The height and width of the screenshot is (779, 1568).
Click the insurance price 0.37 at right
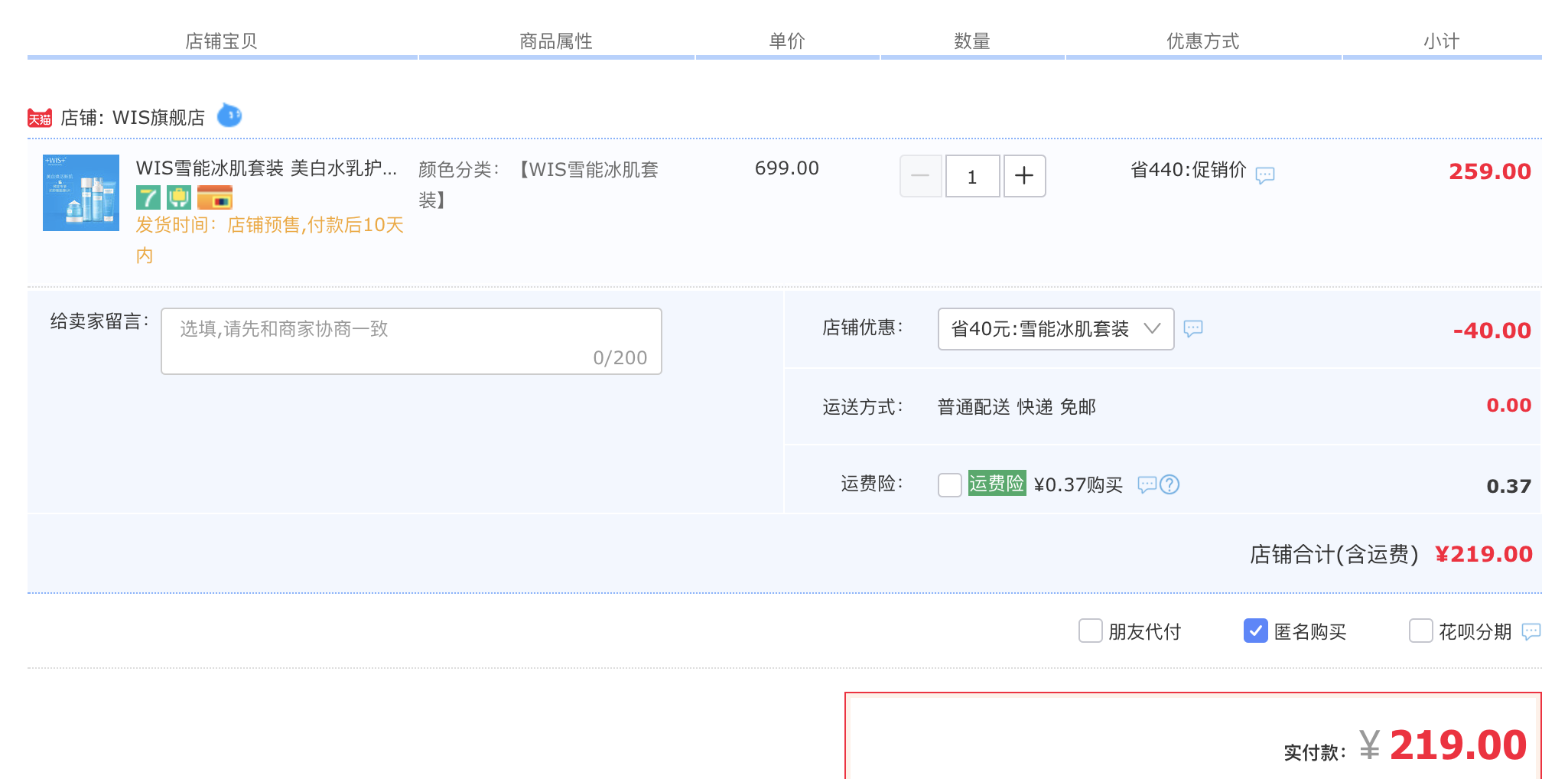point(1509,487)
